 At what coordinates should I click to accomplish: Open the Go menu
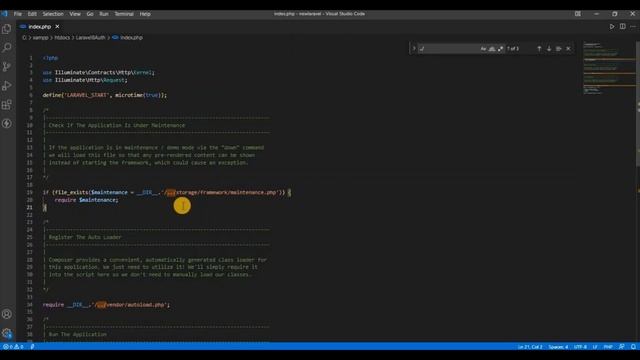coord(90,14)
